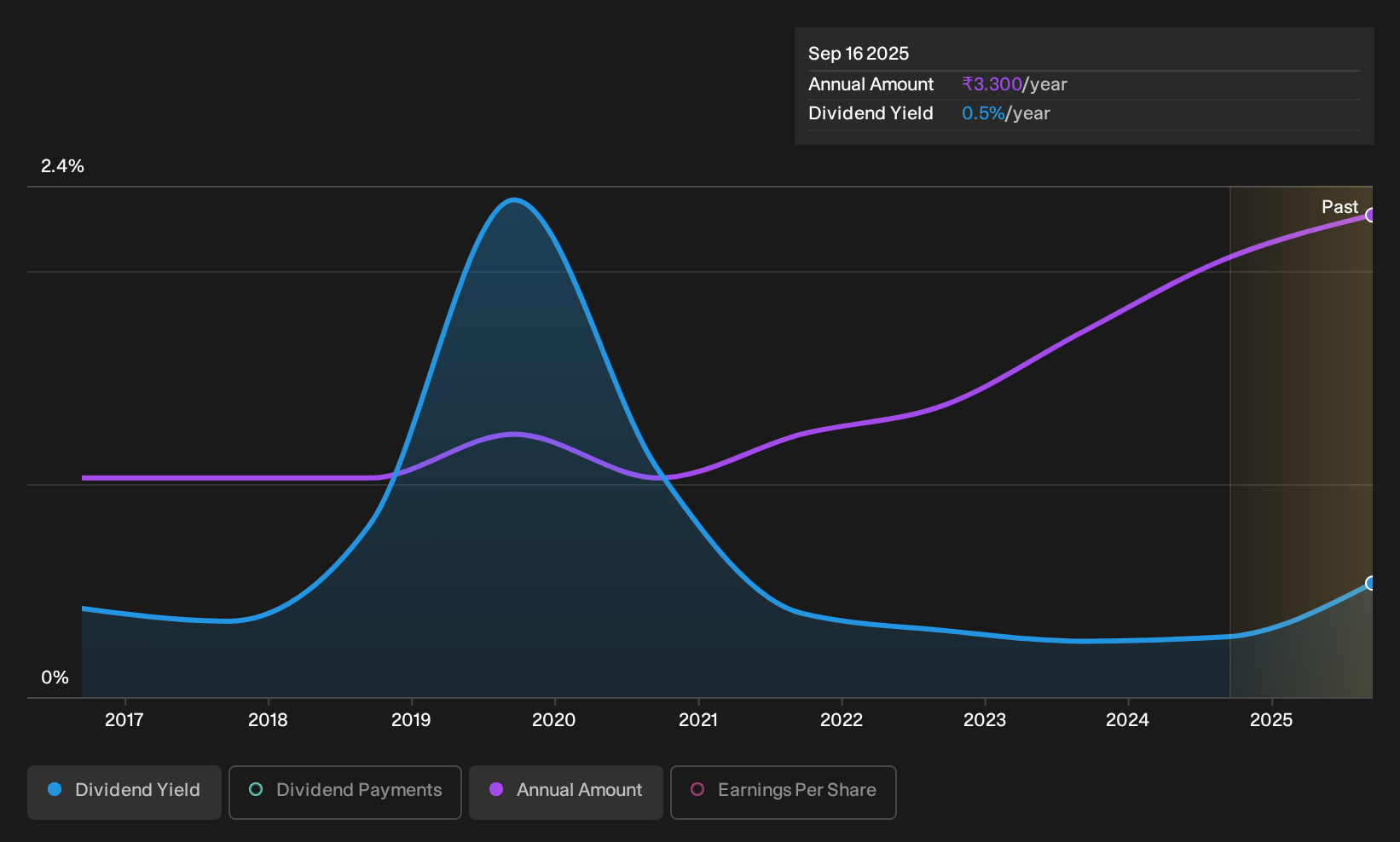The height and width of the screenshot is (842, 1400).
Task: Click the 0% y-axis label
Action: click(x=55, y=678)
